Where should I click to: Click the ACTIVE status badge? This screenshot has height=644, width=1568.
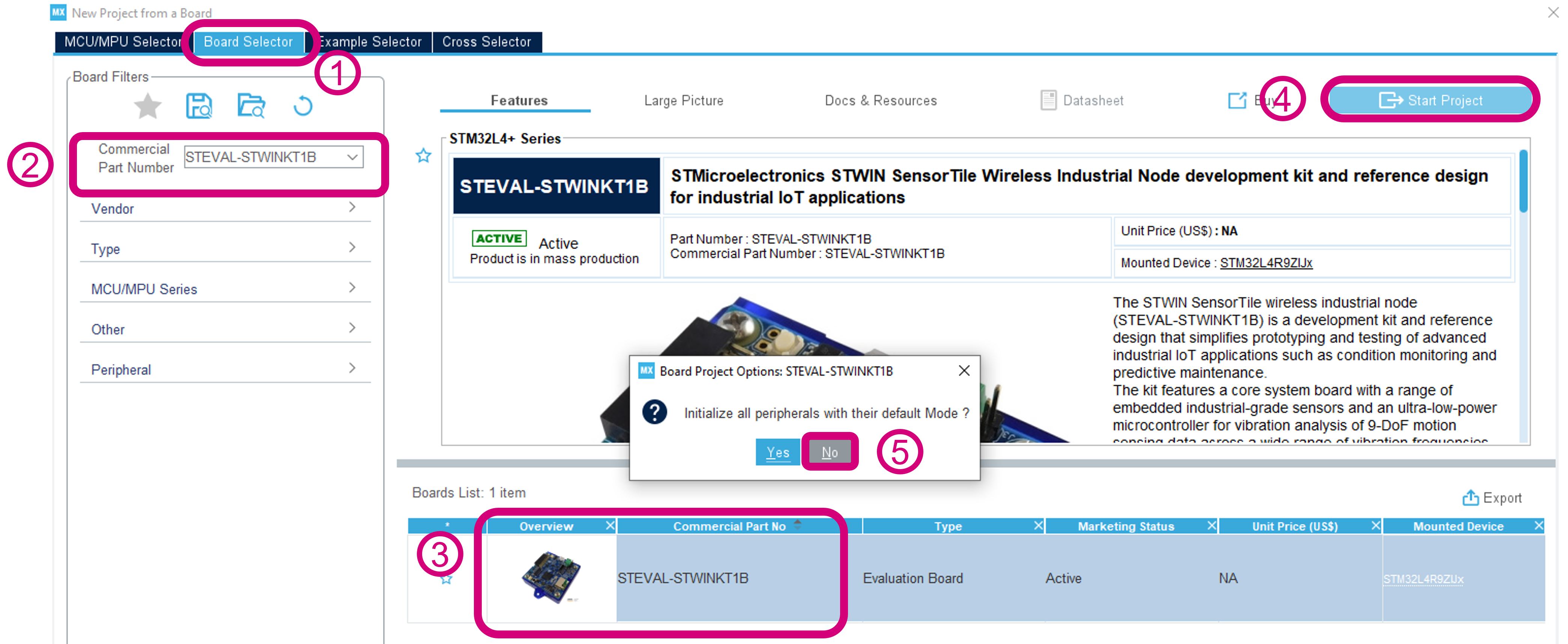[x=499, y=238]
